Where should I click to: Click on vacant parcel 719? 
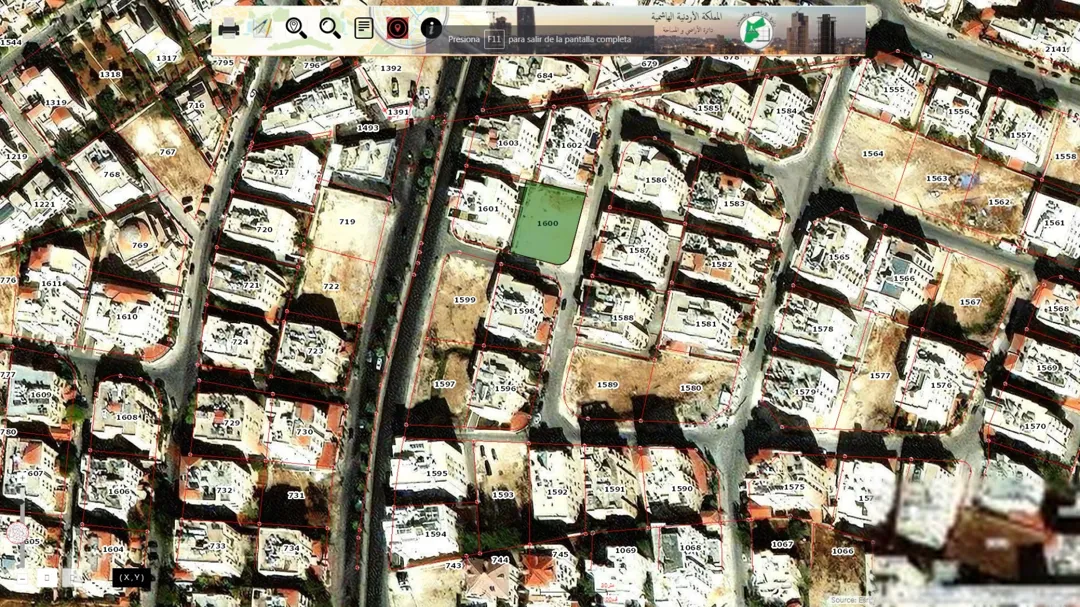tap(347, 222)
